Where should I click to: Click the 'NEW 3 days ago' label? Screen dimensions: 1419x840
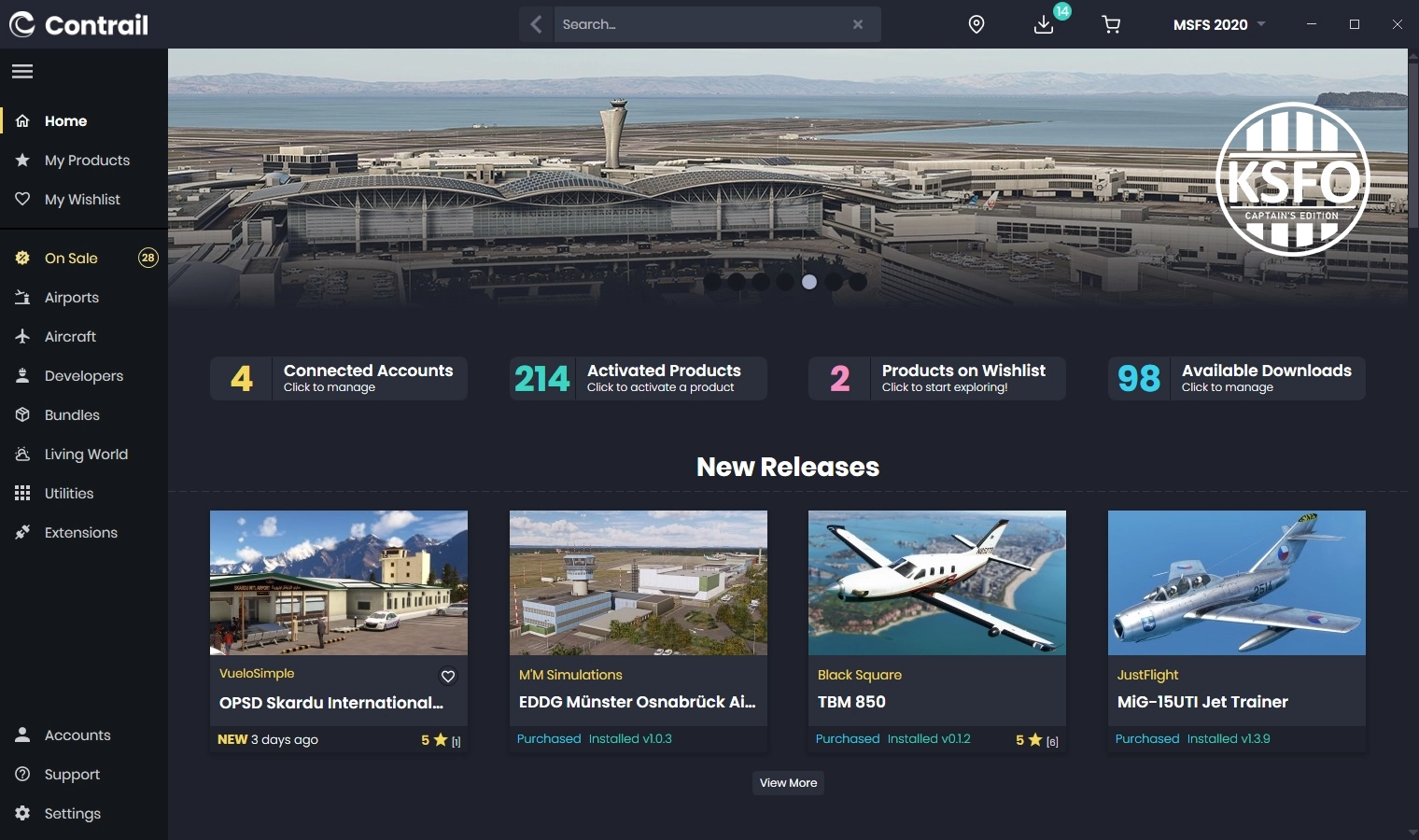coord(268,739)
